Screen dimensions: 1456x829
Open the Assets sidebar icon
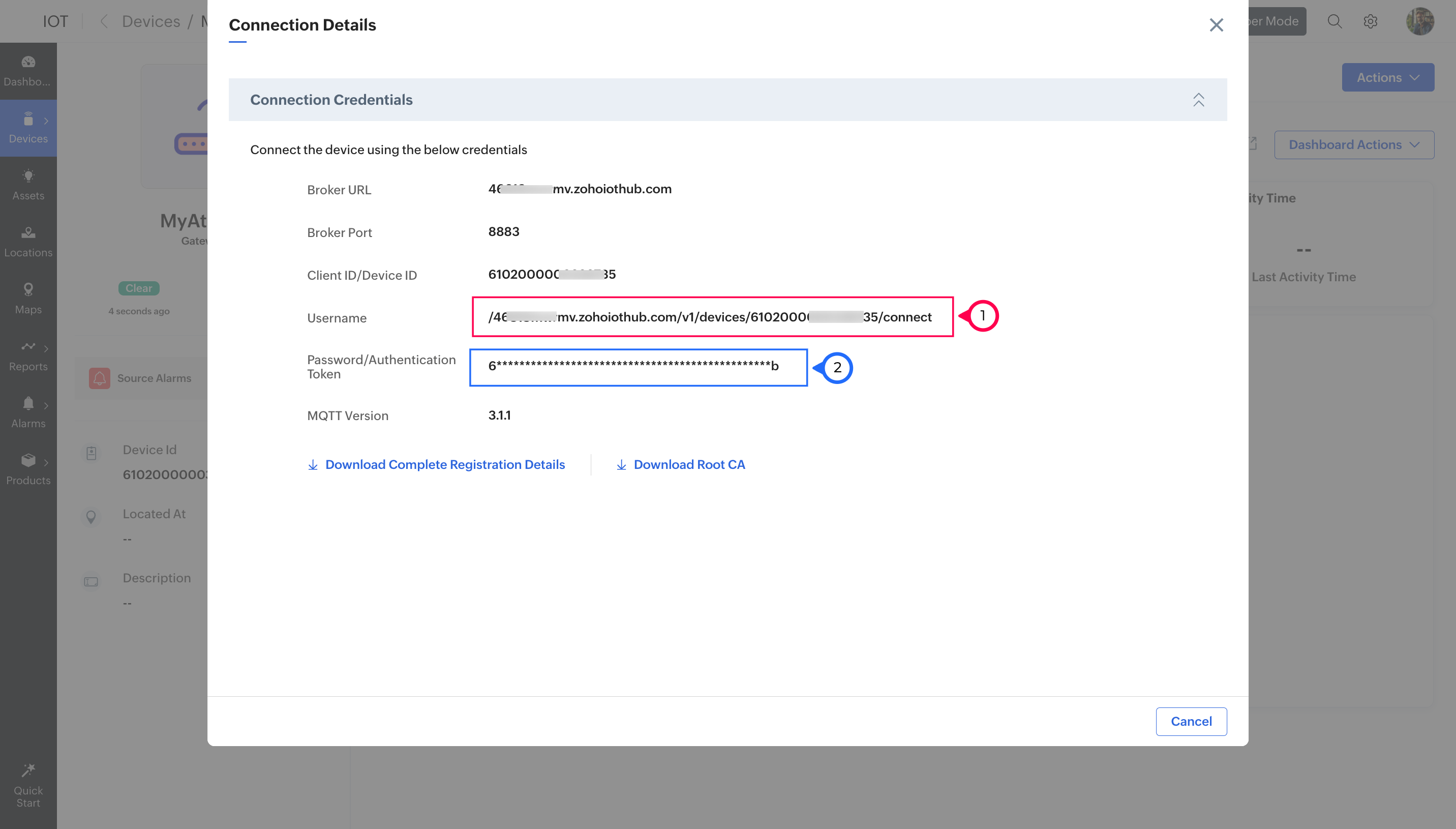(x=28, y=185)
